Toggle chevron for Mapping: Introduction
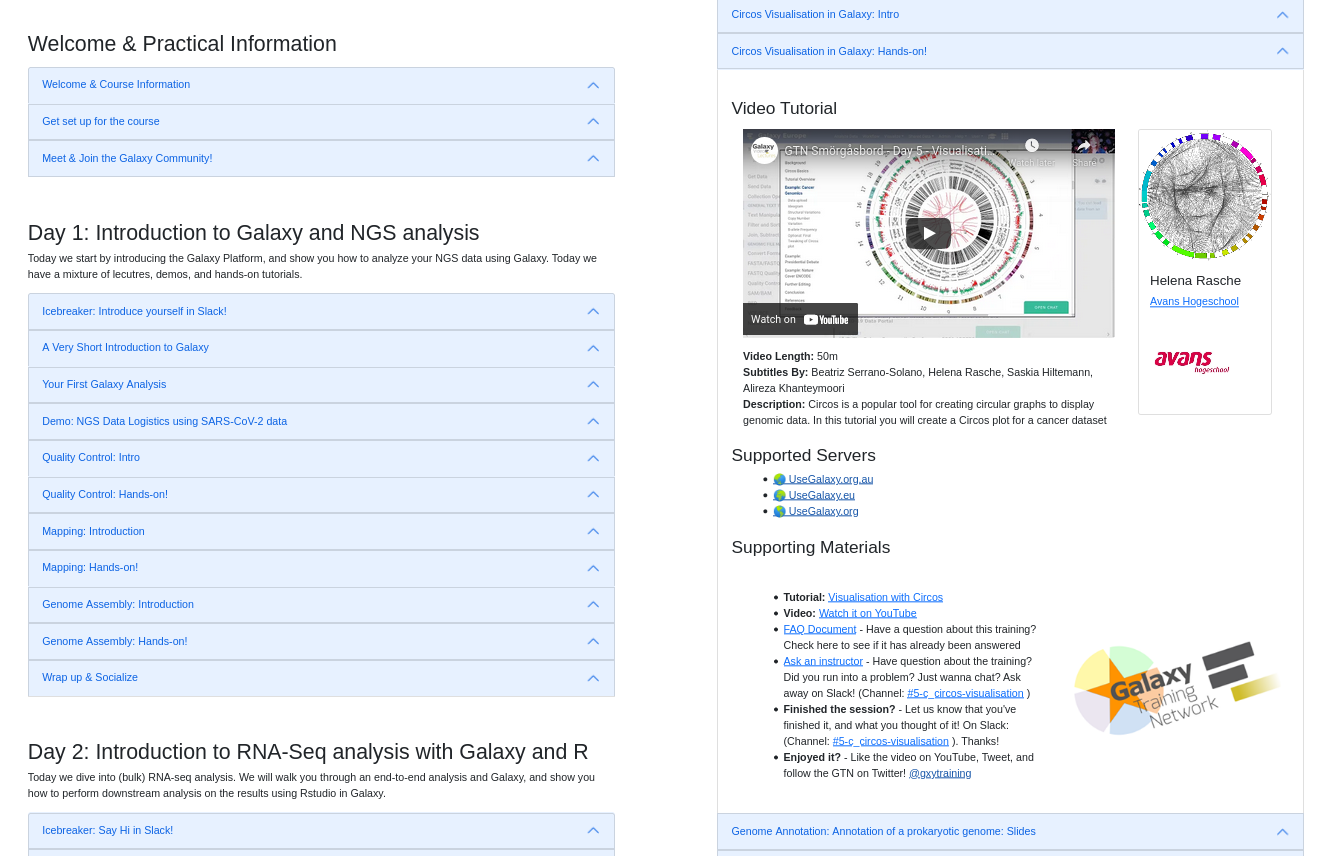This screenshot has width=1317, height=856. tap(593, 532)
